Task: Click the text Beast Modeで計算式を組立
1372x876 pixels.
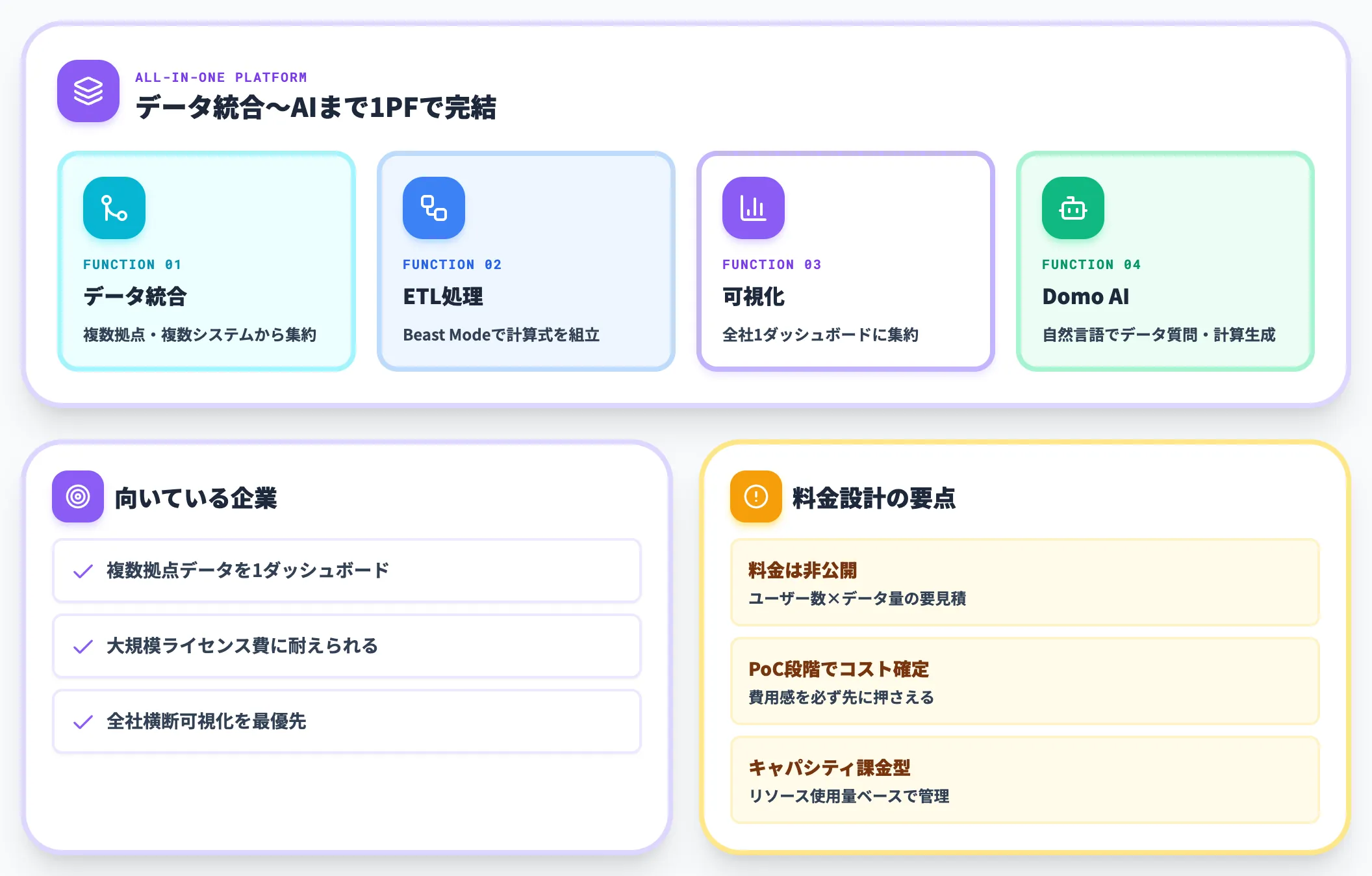Action: 502,335
